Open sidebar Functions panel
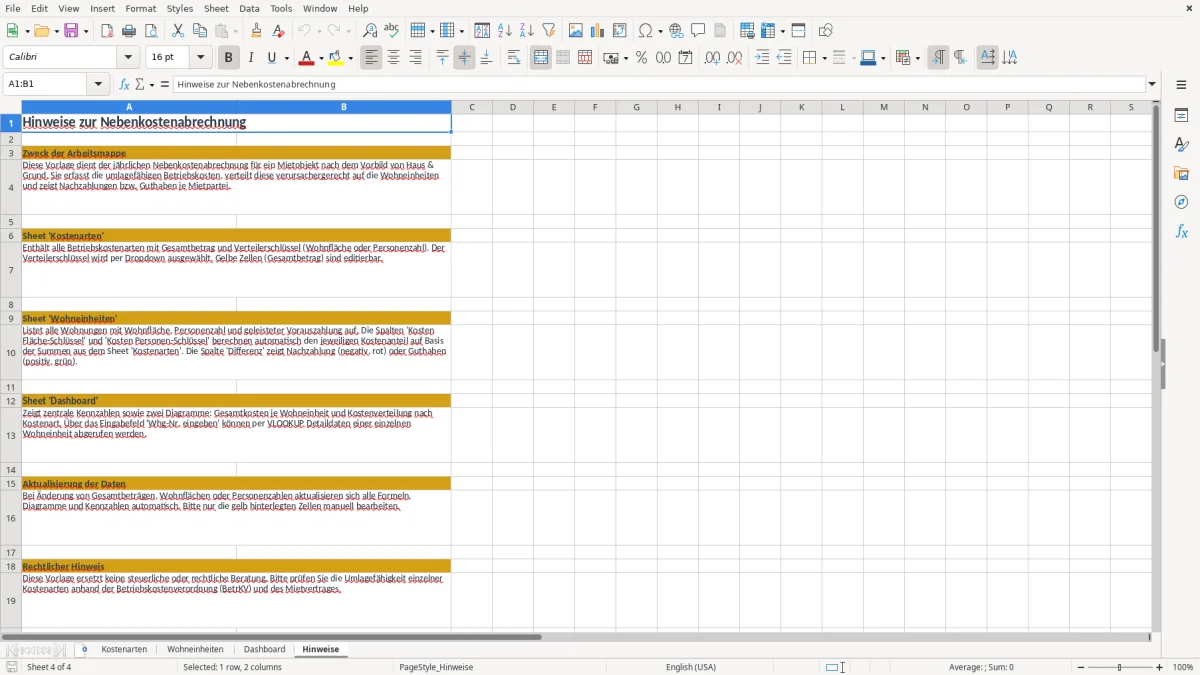Viewport: 1200px width, 675px height. (1181, 231)
